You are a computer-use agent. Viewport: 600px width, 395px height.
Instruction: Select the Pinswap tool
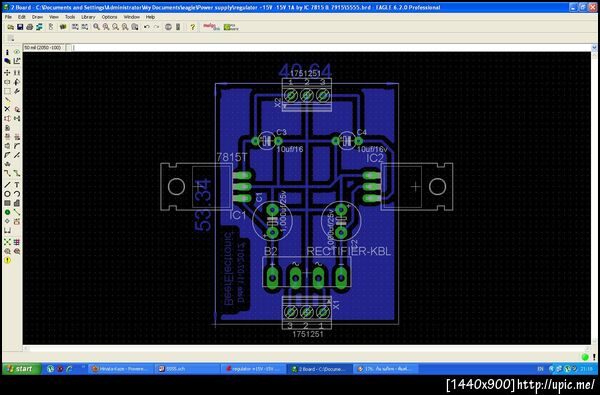coord(7,119)
